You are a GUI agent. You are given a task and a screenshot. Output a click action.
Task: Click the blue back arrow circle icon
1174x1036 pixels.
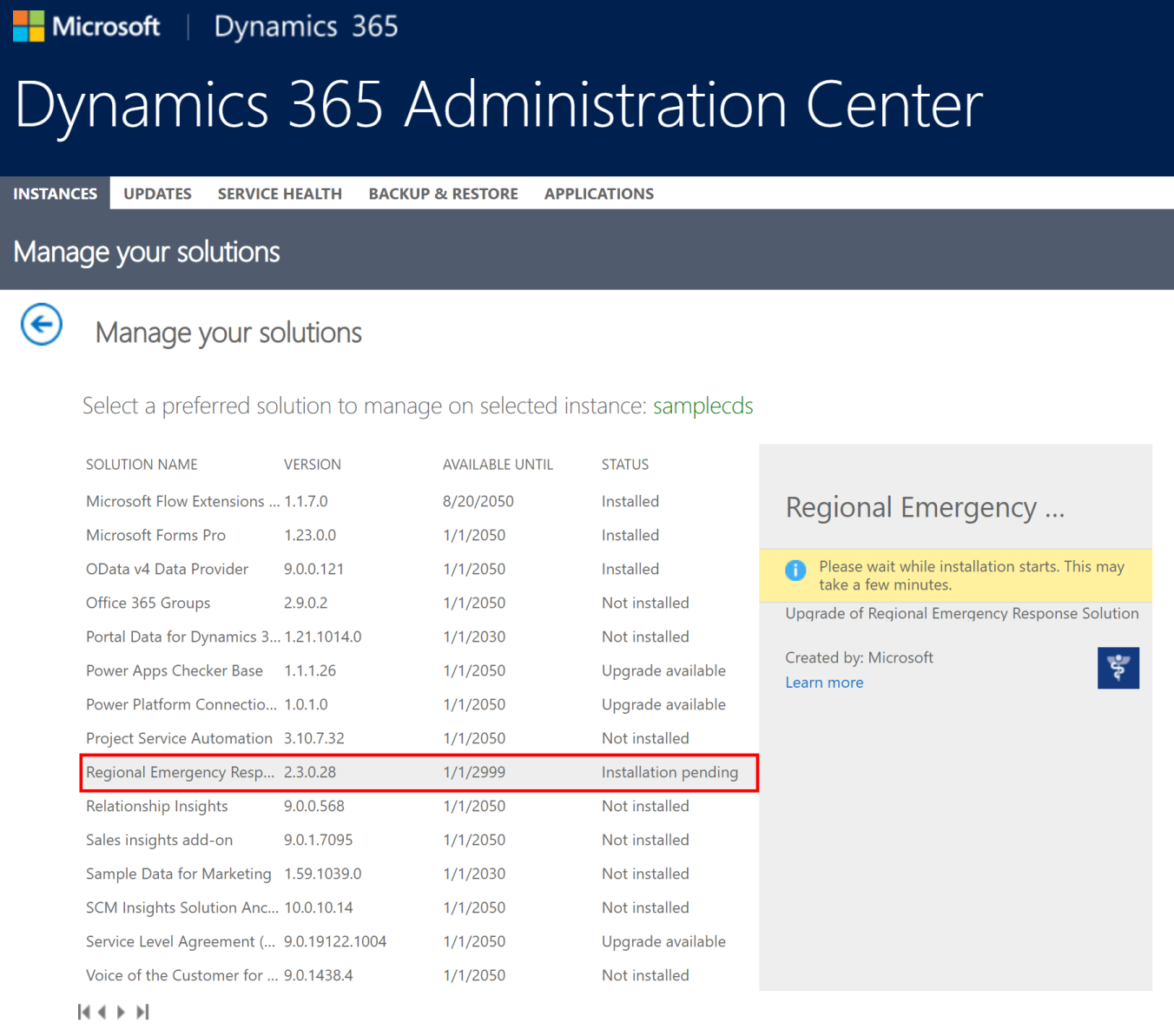click(x=42, y=325)
